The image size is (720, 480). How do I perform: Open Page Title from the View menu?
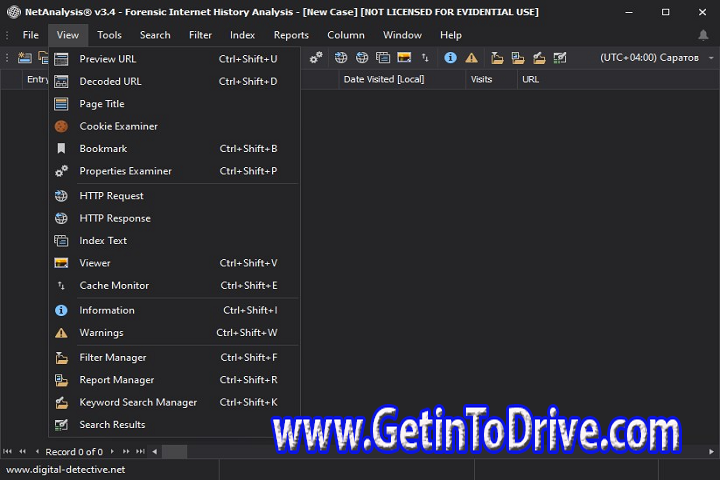coord(174,104)
